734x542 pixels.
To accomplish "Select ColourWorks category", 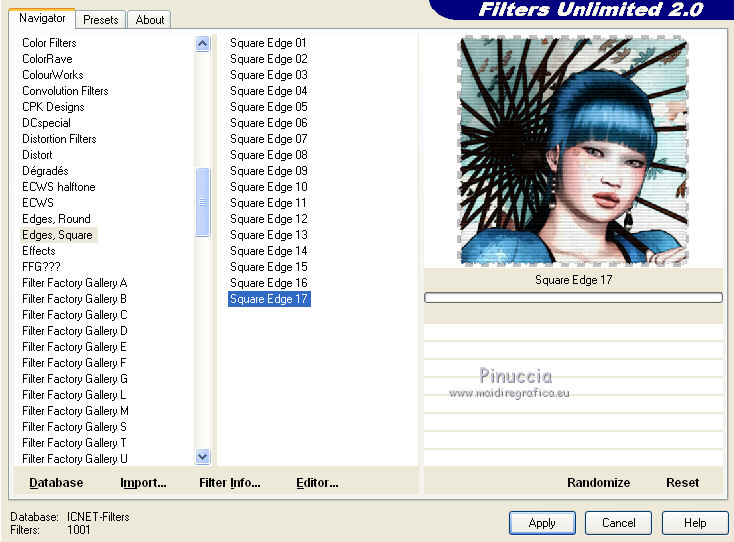I will tap(53, 75).
